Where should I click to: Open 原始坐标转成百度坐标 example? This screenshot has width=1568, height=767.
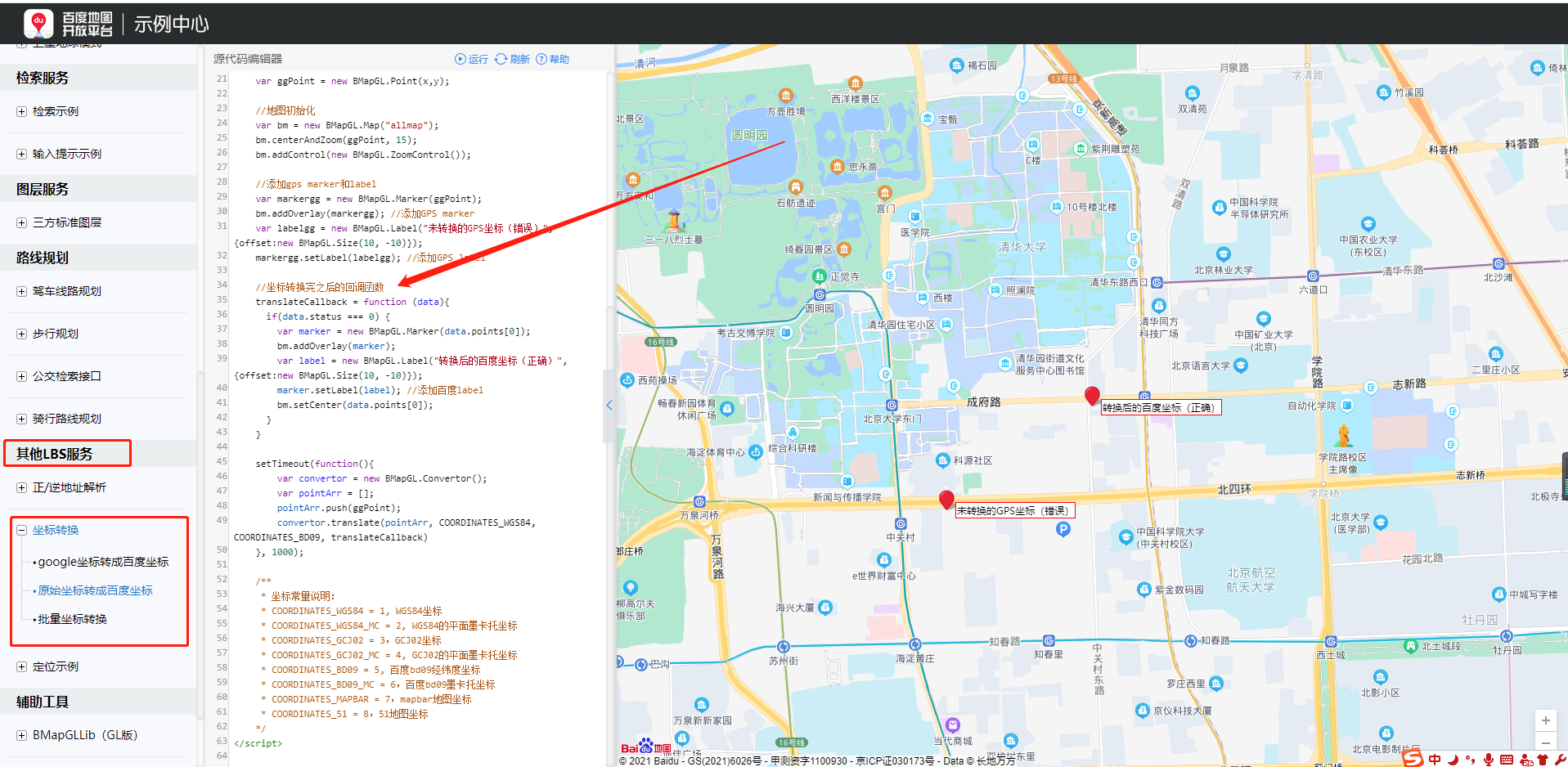[95, 590]
